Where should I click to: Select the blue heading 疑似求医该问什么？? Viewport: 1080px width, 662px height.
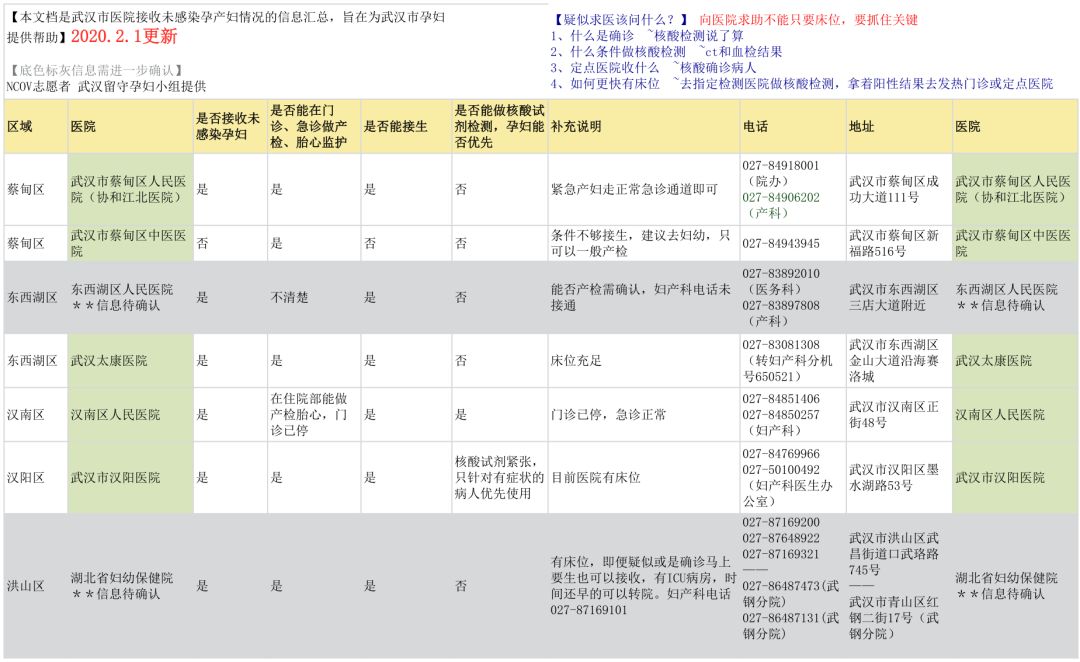(x=621, y=20)
